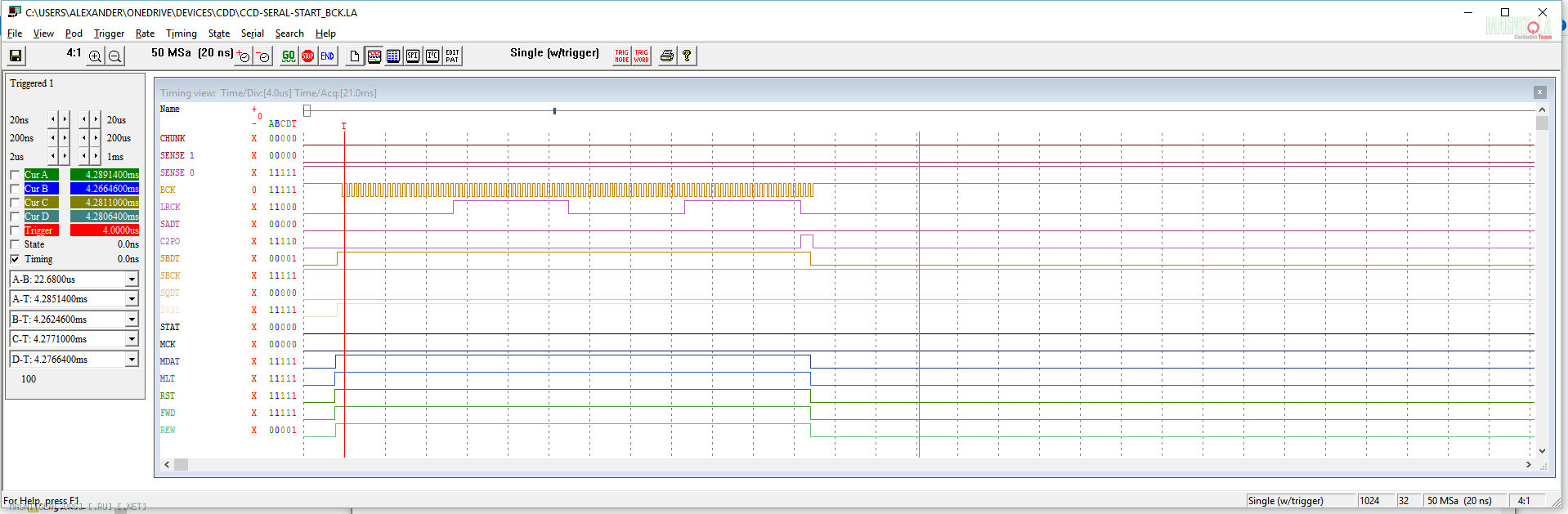This screenshot has height=514, width=1568.
Task: Click the vertical scrollbar down arrow
Action: [1542, 450]
